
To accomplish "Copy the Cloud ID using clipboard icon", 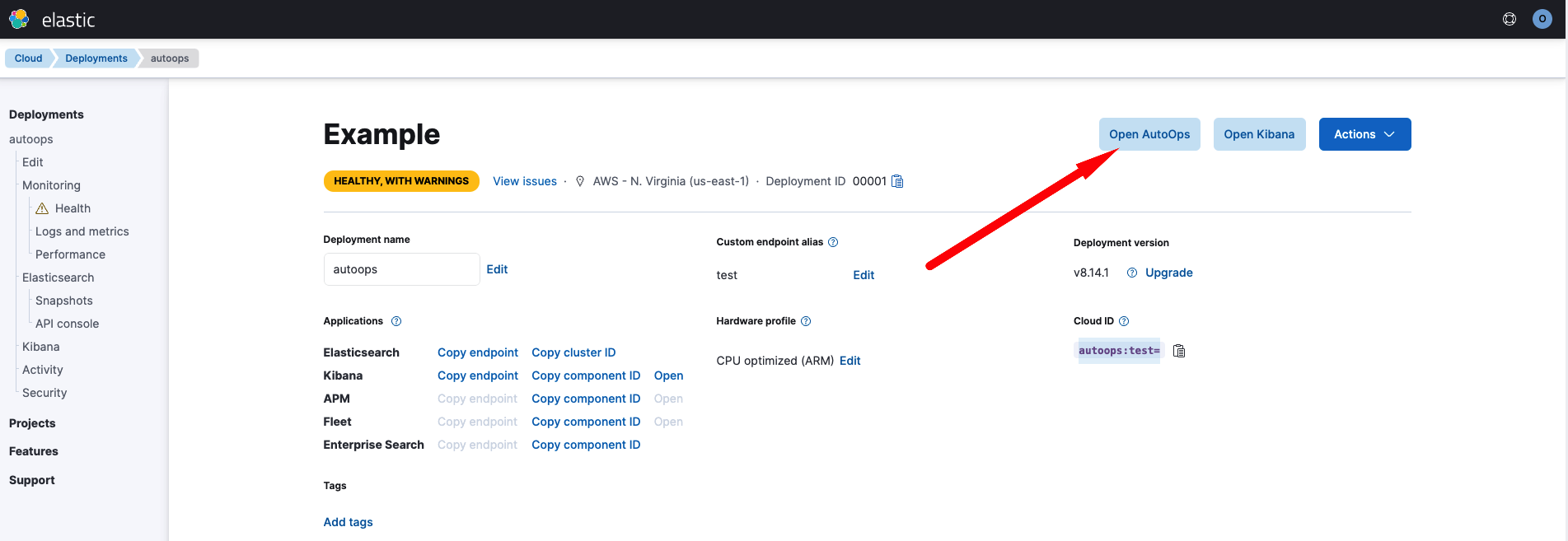I will point(1179,351).
